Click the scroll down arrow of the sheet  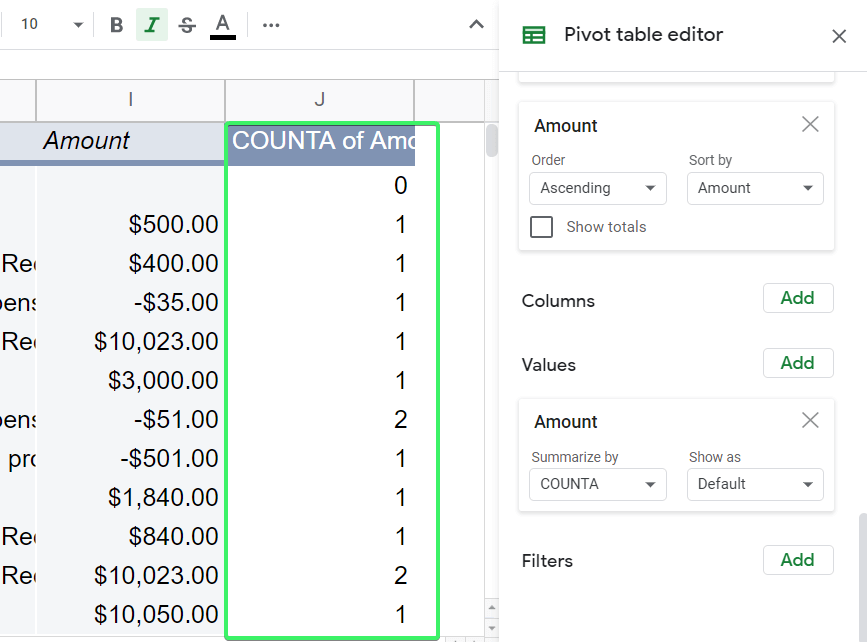492,628
